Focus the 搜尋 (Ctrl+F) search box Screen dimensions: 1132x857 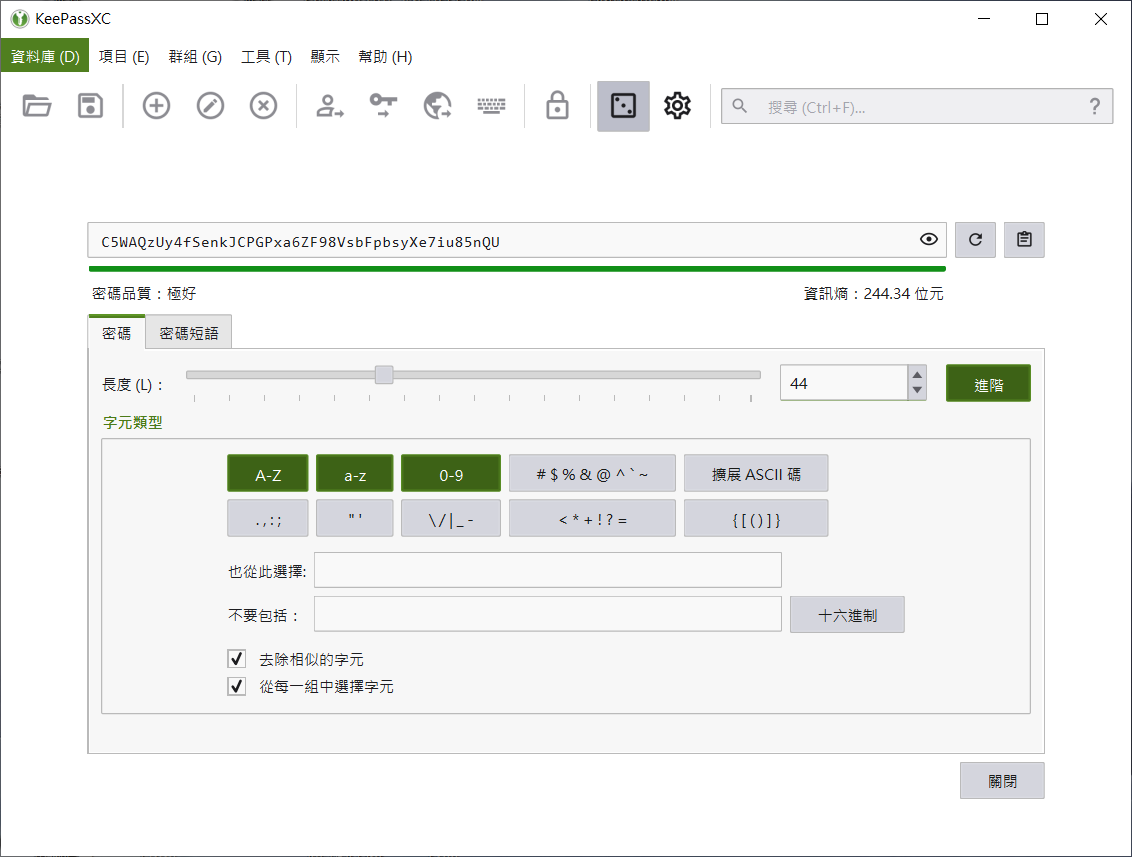tap(917, 107)
